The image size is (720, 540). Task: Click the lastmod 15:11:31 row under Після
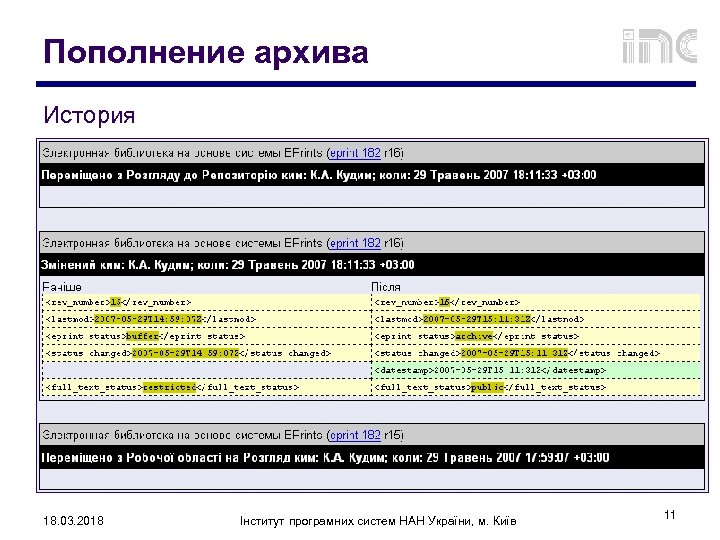click(536, 319)
